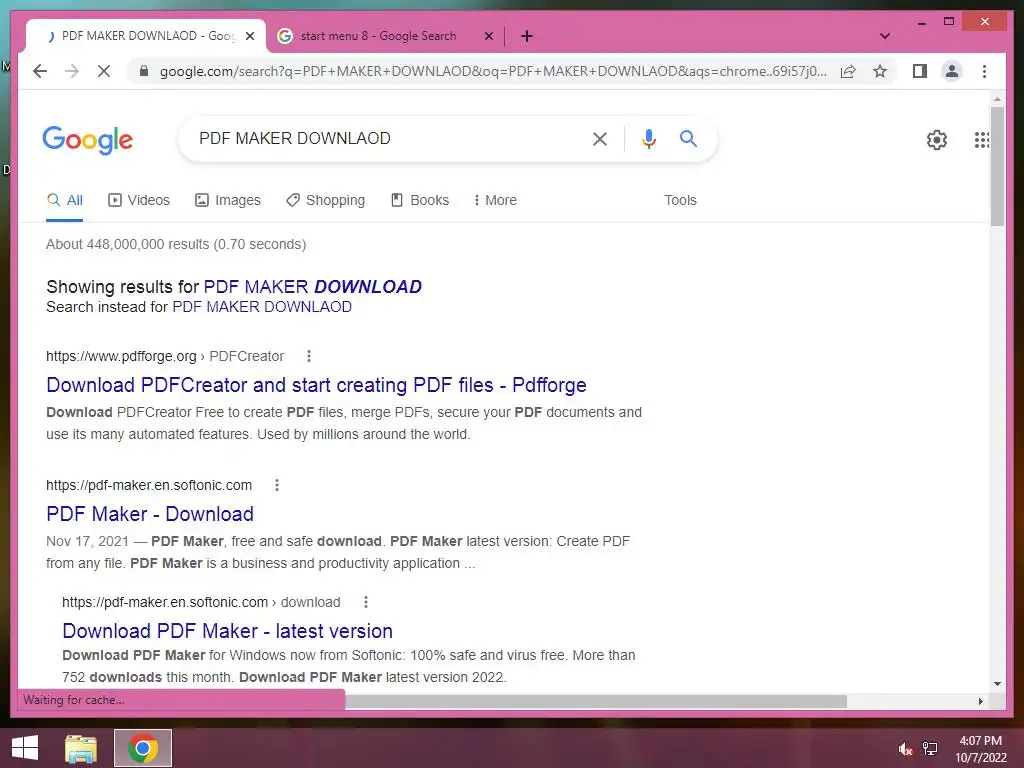Open the Google apps grid
The height and width of the screenshot is (768, 1024).
[982, 139]
